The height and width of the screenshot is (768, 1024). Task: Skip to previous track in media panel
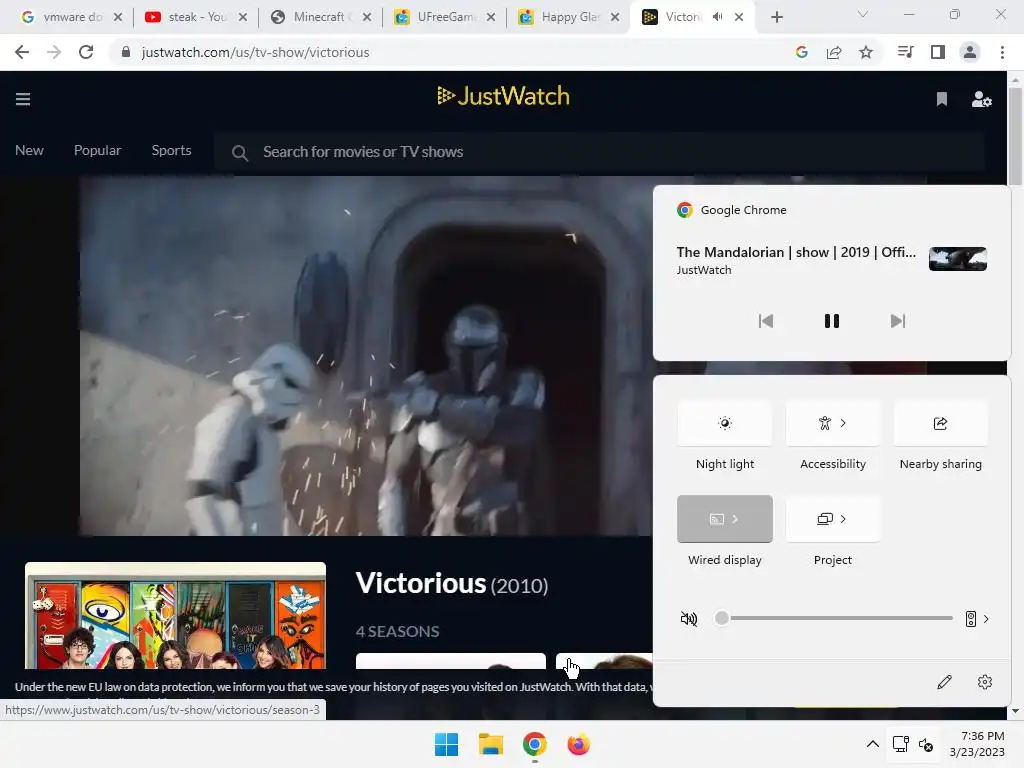(x=765, y=321)
